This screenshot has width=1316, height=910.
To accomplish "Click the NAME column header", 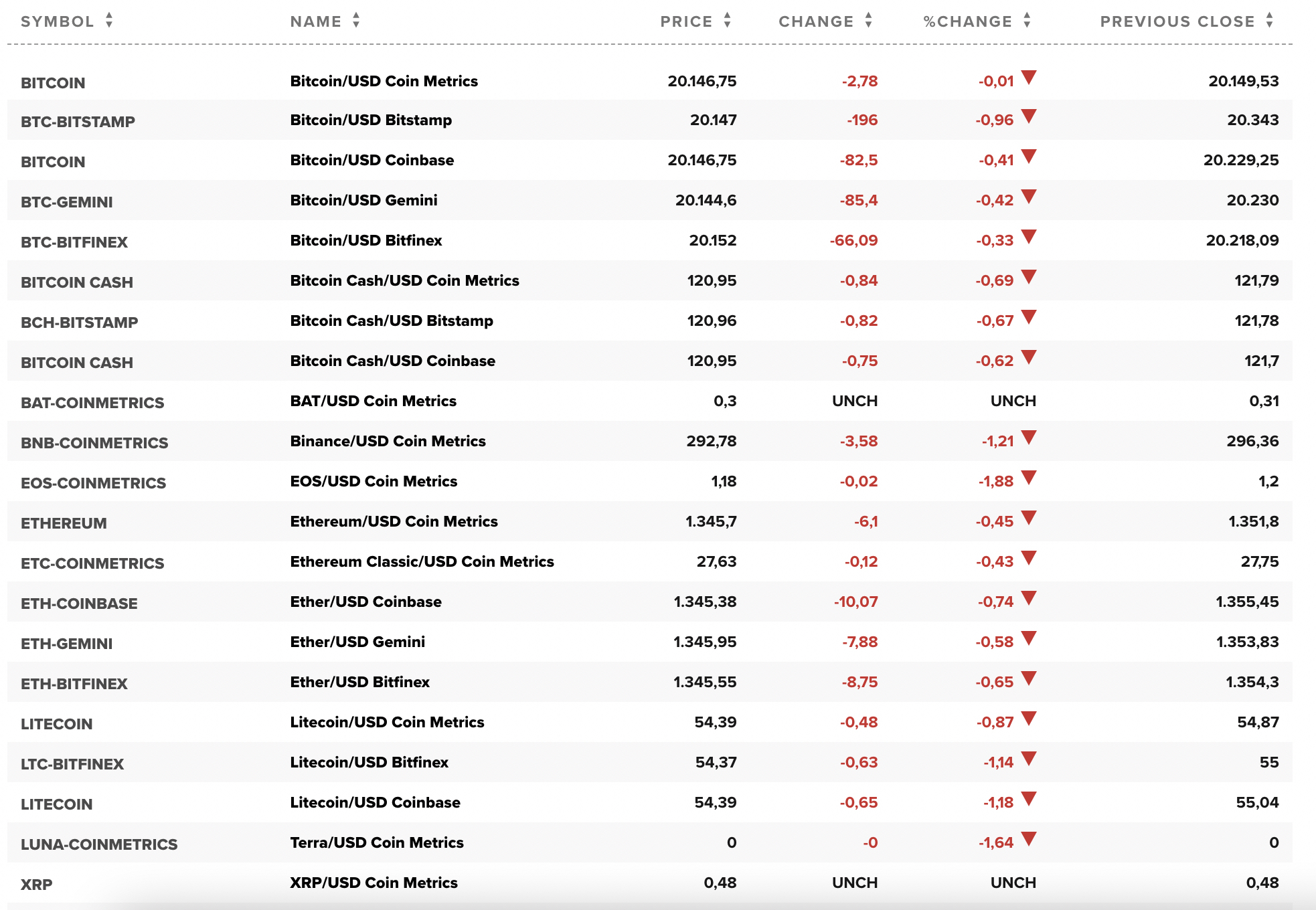I will [316, 21].
